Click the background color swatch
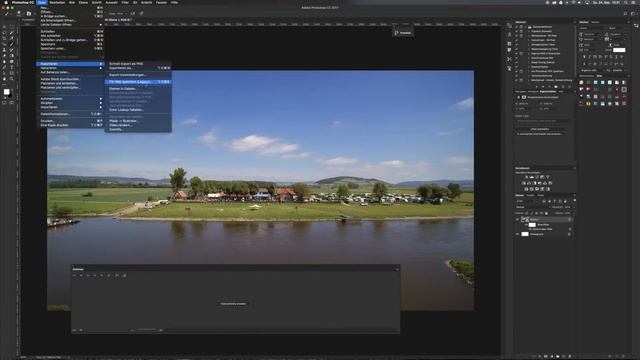 click(x=10, y=95)
